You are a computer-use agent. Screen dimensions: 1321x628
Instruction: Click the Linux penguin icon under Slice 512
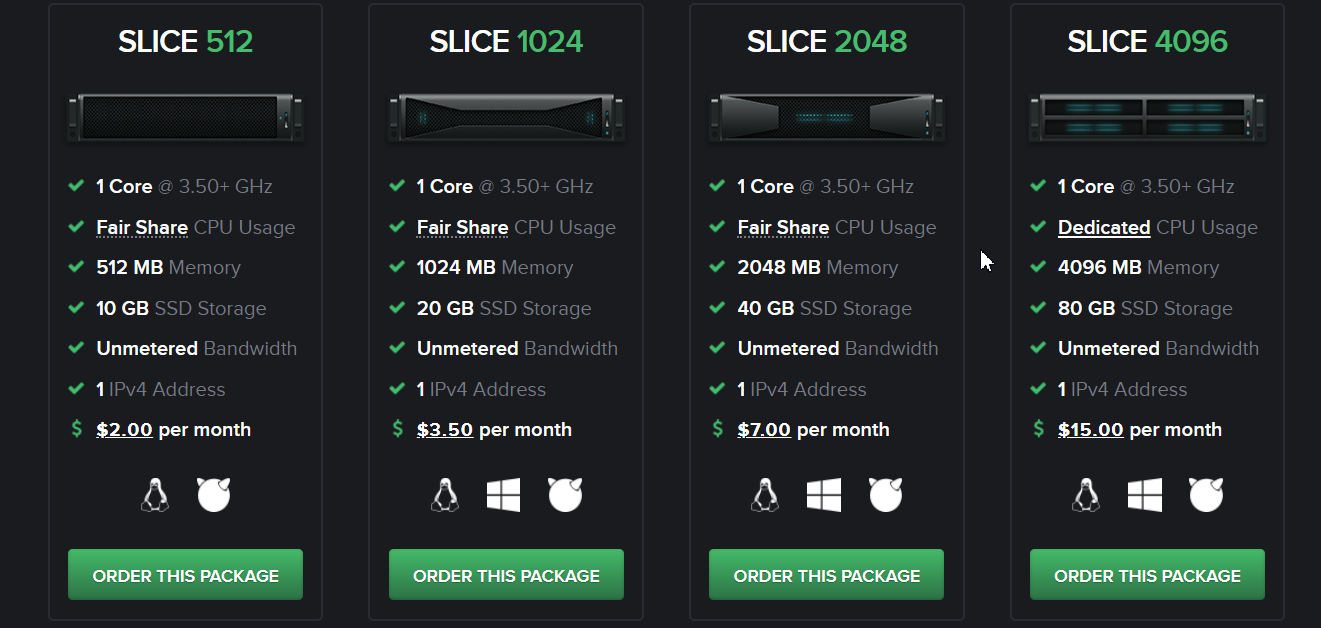tap(154, 494)
